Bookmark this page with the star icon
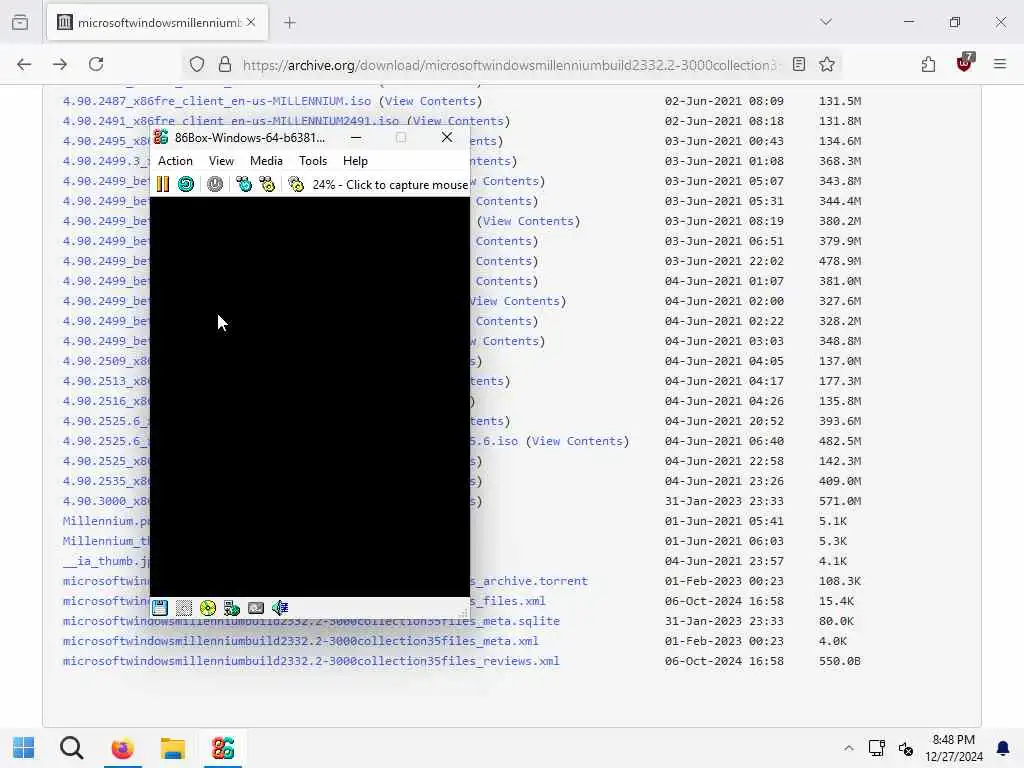The height and width of the screenshot is (768, 1024). [x=827, y=64]
